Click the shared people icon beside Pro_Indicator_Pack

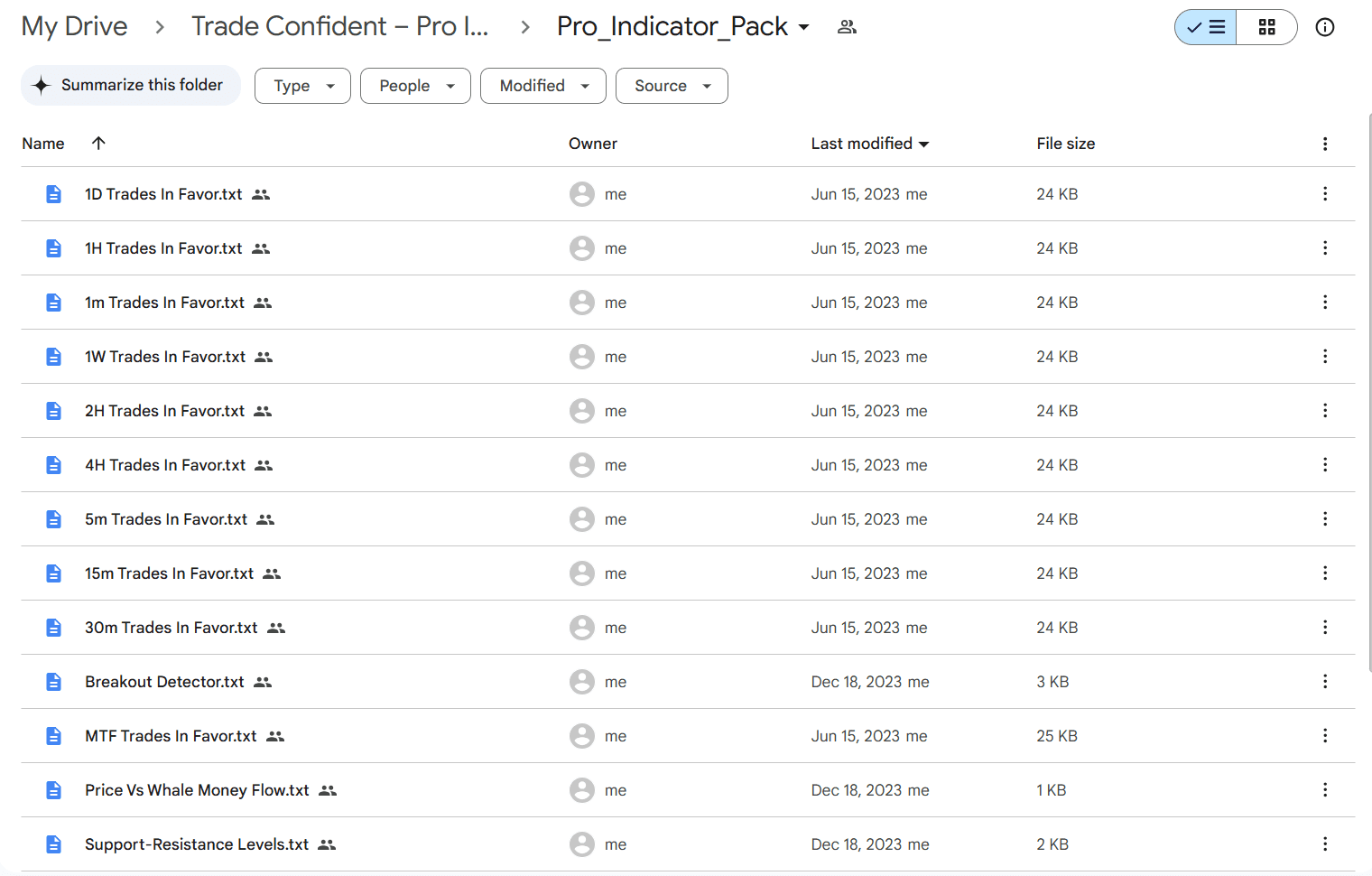(x=847, y=27)
